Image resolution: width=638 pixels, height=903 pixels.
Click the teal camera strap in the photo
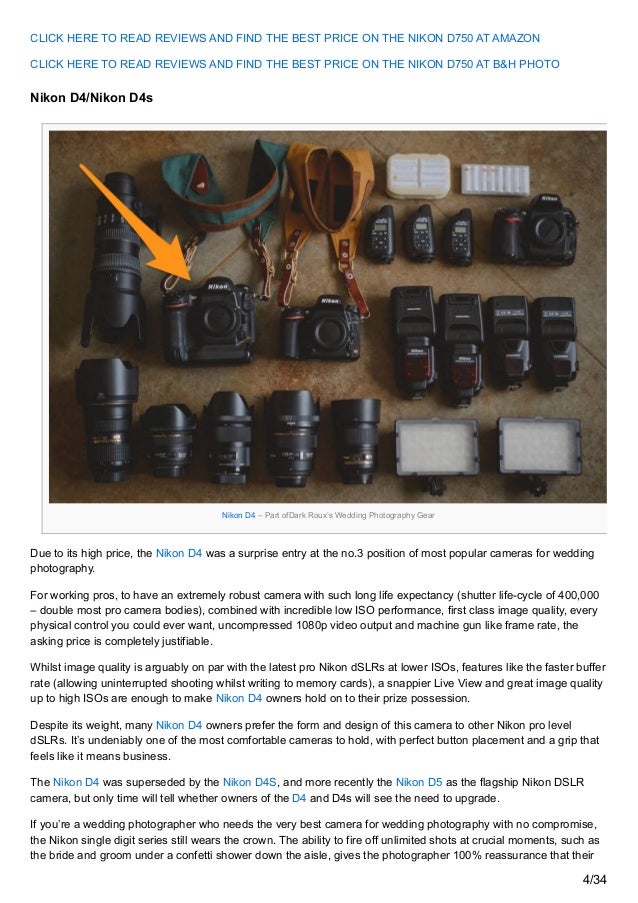pos(223,184)
